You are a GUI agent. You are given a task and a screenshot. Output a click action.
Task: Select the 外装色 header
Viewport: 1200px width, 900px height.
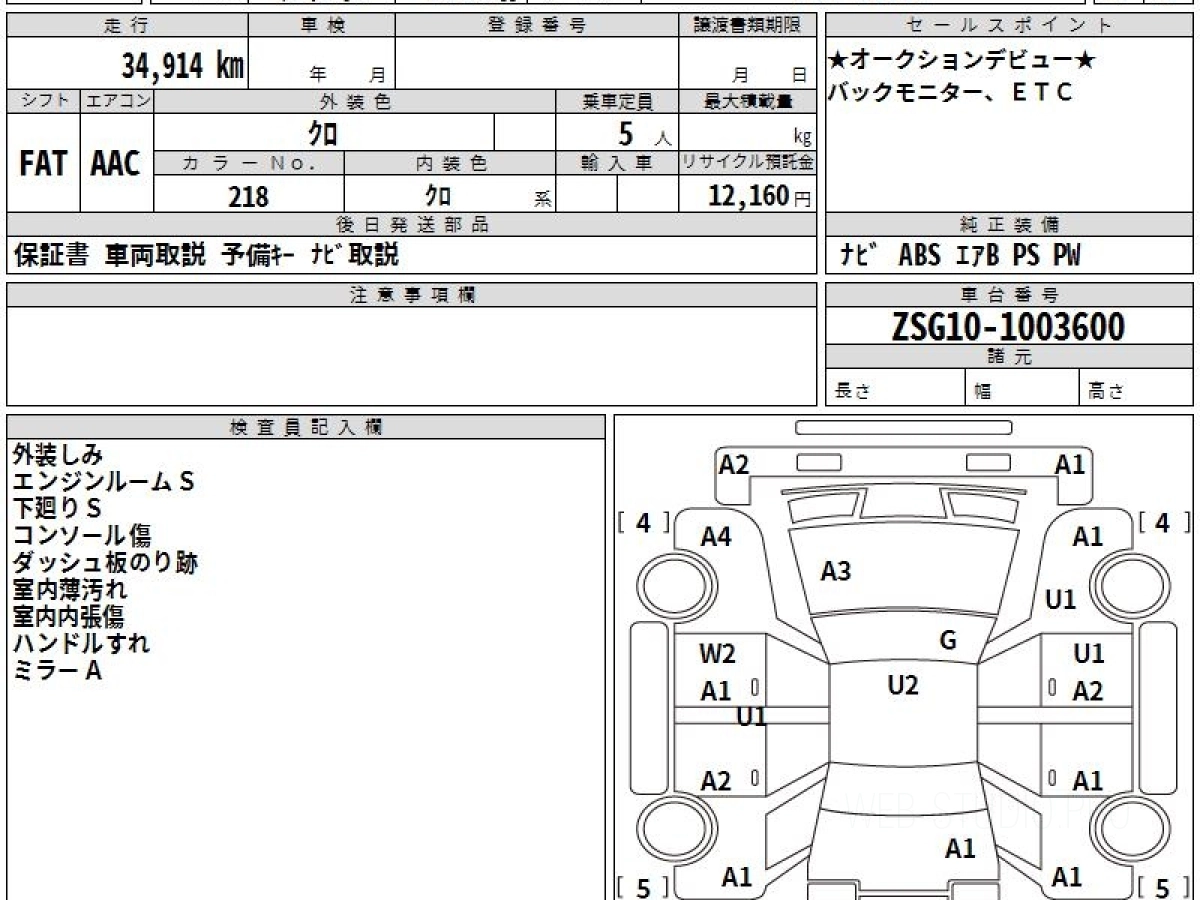point(355,101)
